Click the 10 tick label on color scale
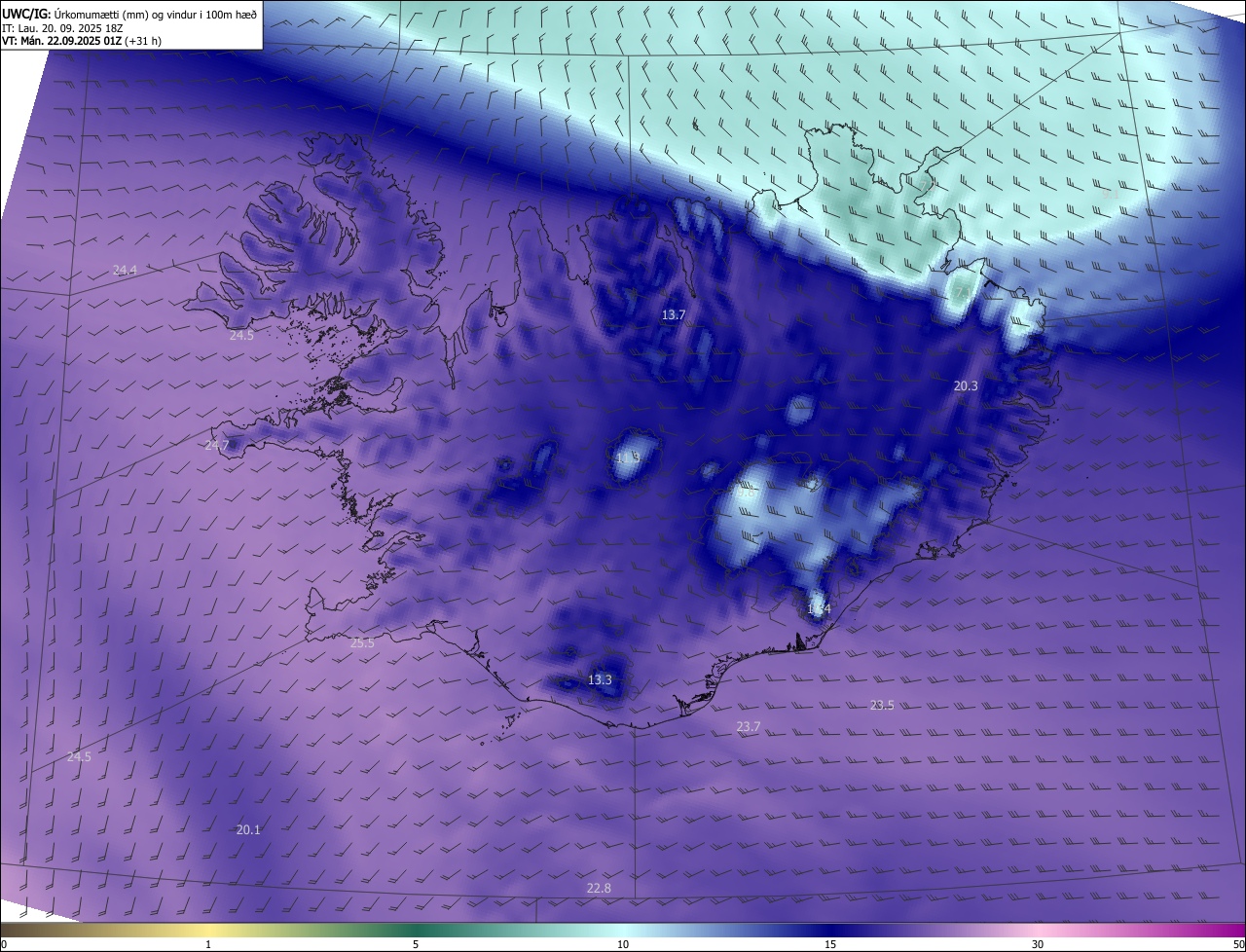The height and width of the screenshot is (952, 1246). (x=623, y=944)
